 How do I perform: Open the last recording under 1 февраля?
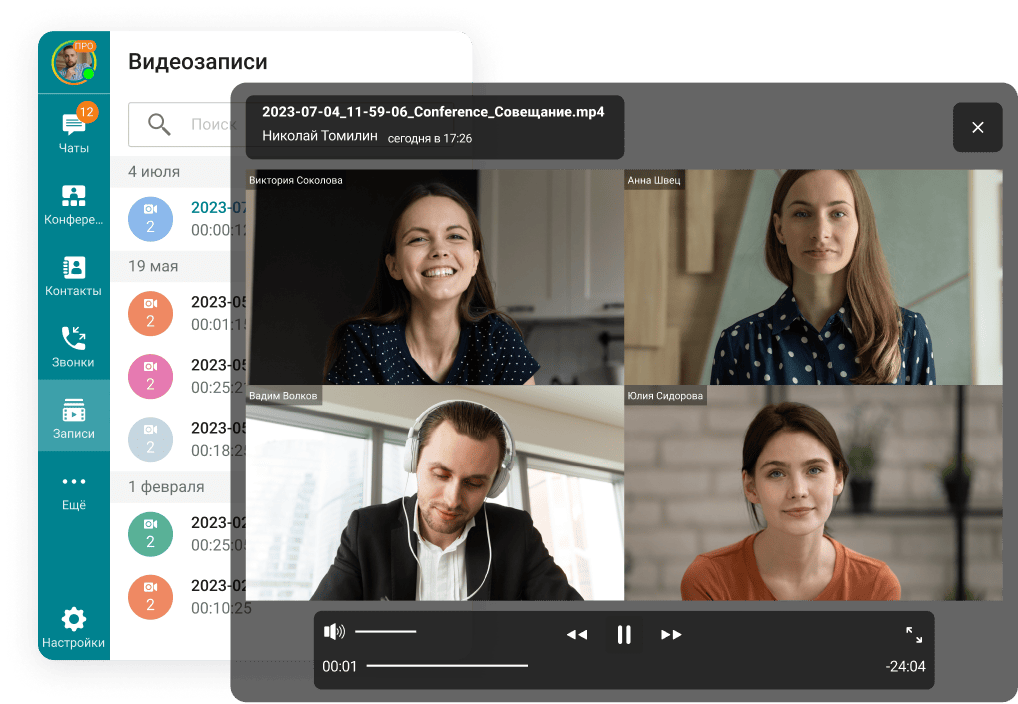pyautogui.click(x=190, y=596)
